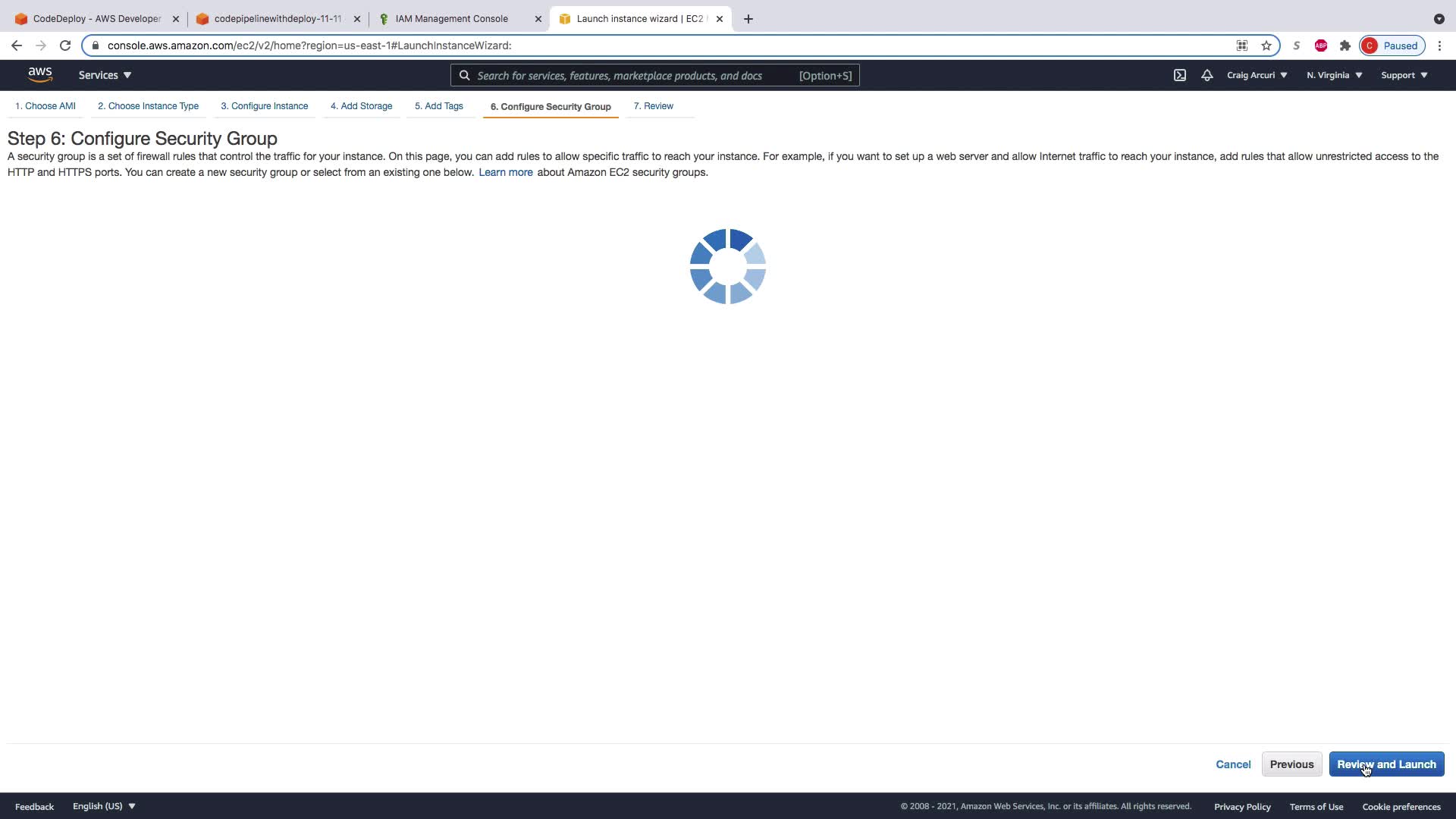Screen dimensions: 1456x819
Task: Reload the page with refresh icon
Action: click(65, 45)
